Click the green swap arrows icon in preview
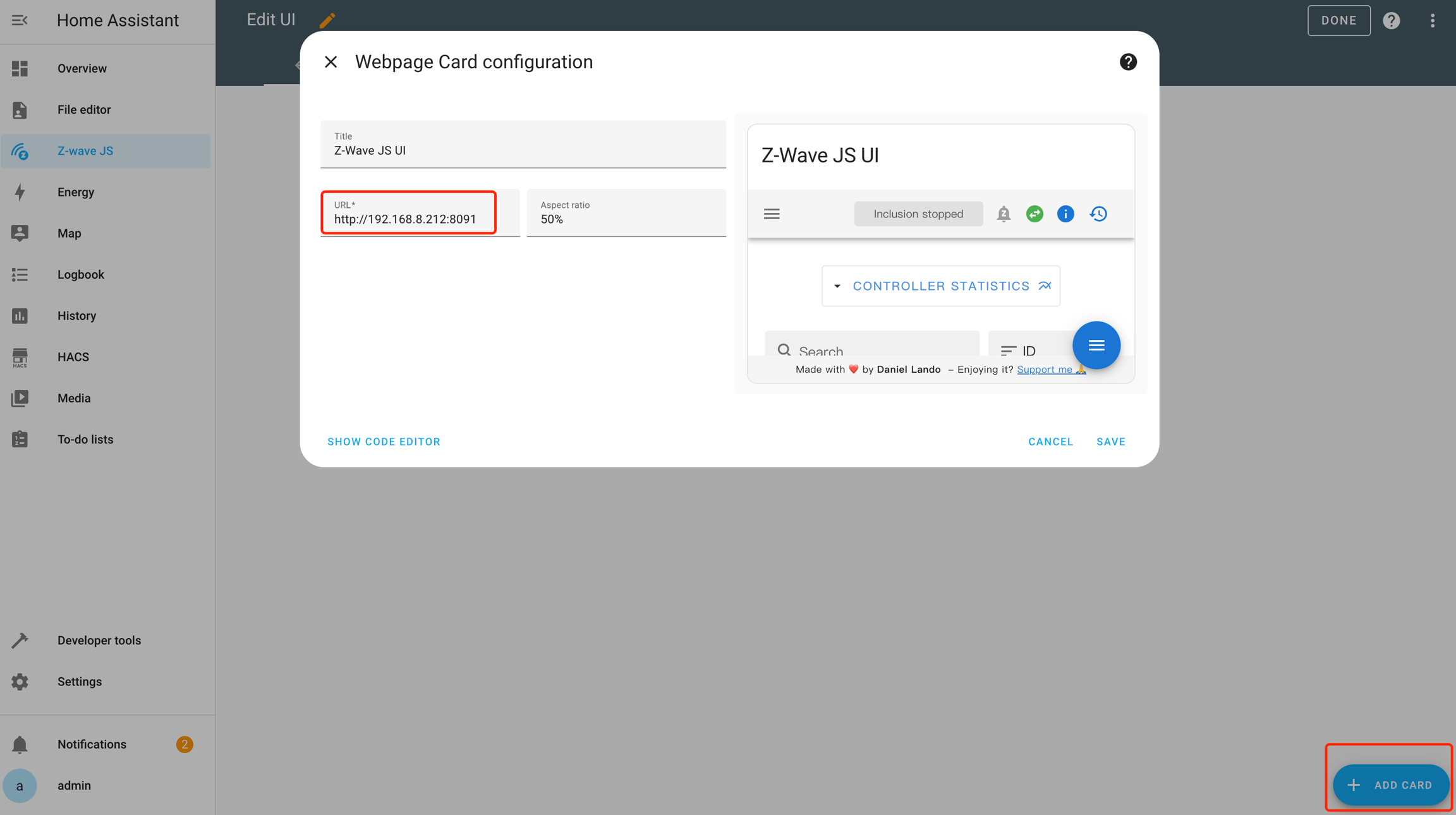Viewport: 1456px width, 815px height. coord(1034,214)
